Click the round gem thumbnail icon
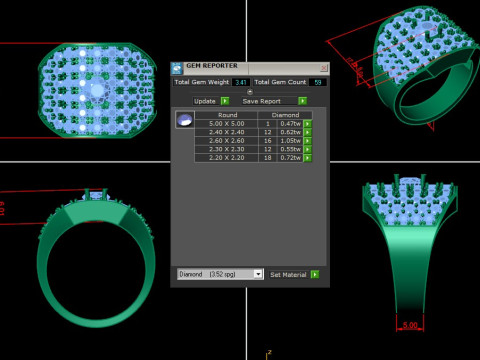Screen dimensions: 480x360 coord(185,120)
